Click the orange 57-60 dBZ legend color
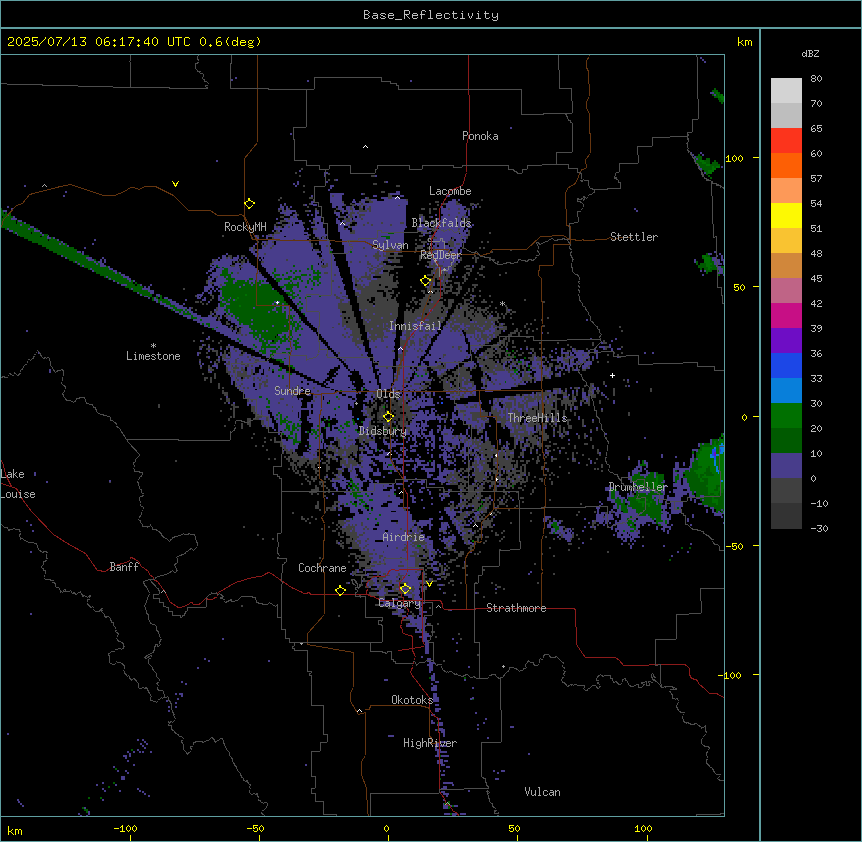 pos(786,165)
